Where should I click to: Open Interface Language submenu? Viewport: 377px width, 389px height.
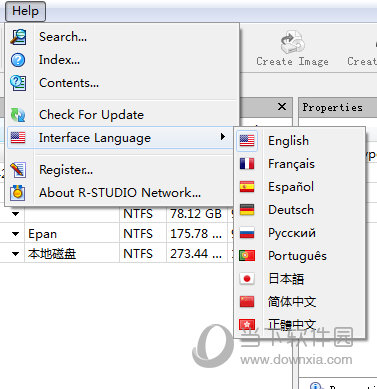(x=120, y=138)
